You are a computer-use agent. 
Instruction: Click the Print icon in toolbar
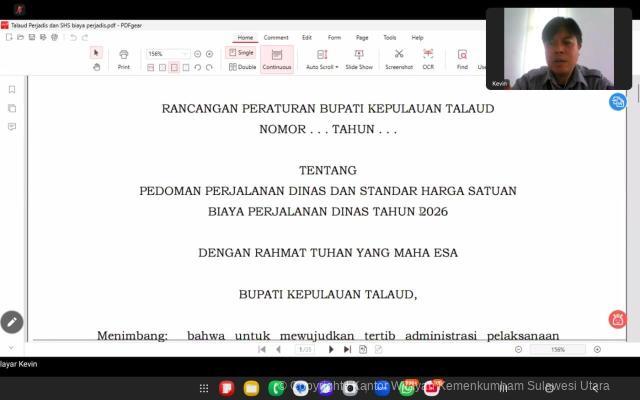pos(123,58)
